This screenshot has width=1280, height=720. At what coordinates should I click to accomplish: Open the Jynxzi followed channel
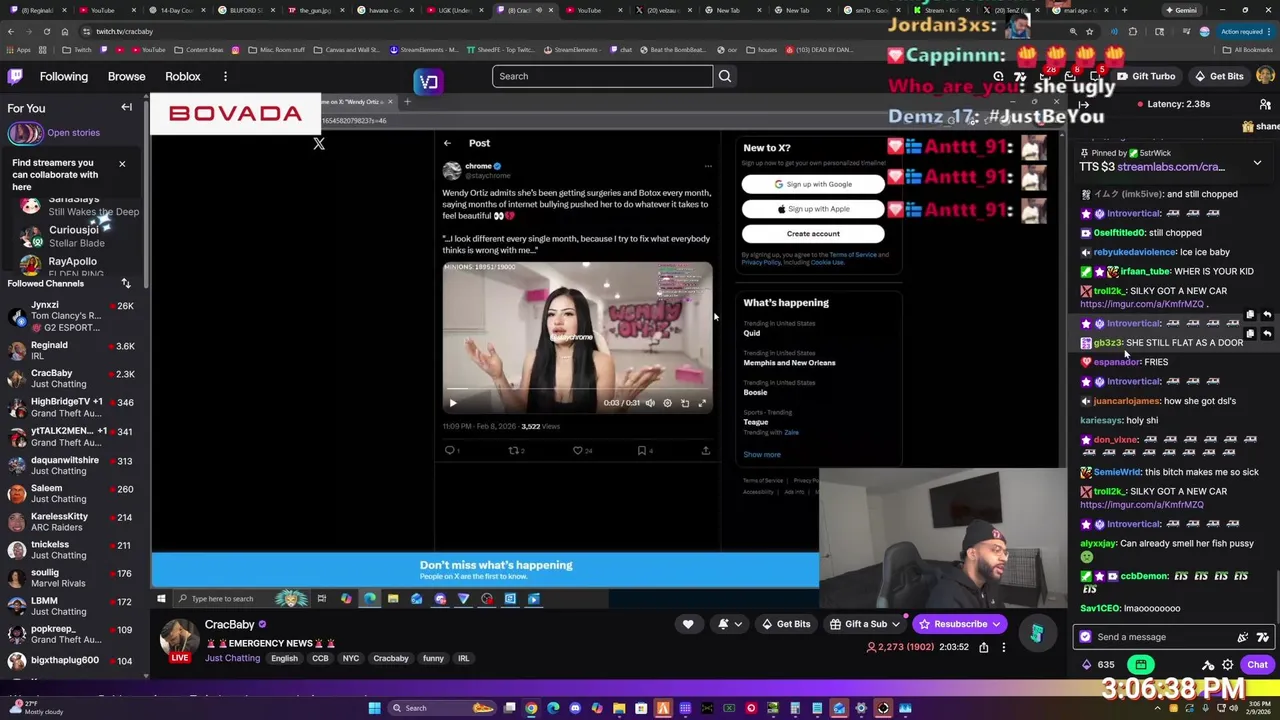[74, 316]
